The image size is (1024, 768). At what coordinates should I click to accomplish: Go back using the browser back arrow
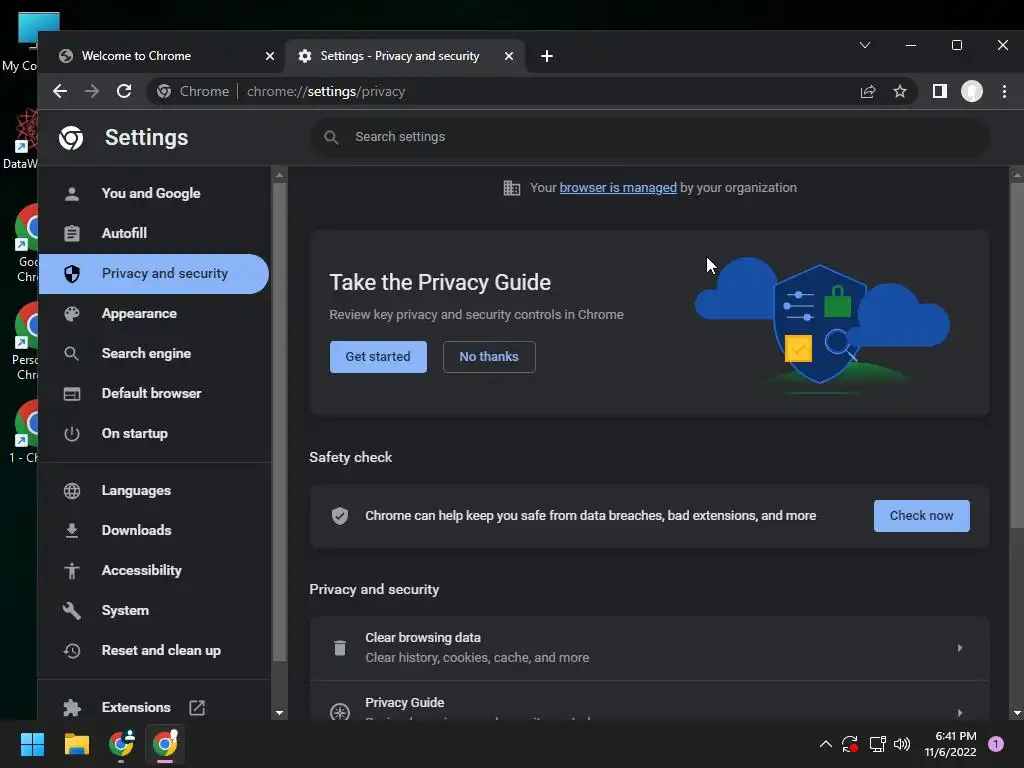[x=60, y=91]
